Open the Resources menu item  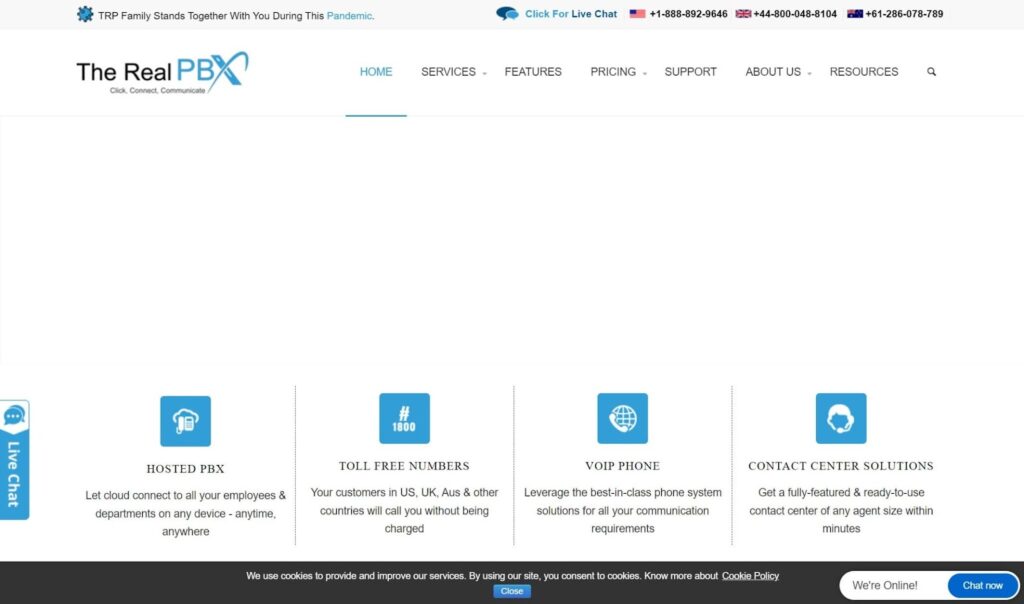coord(863,72)
